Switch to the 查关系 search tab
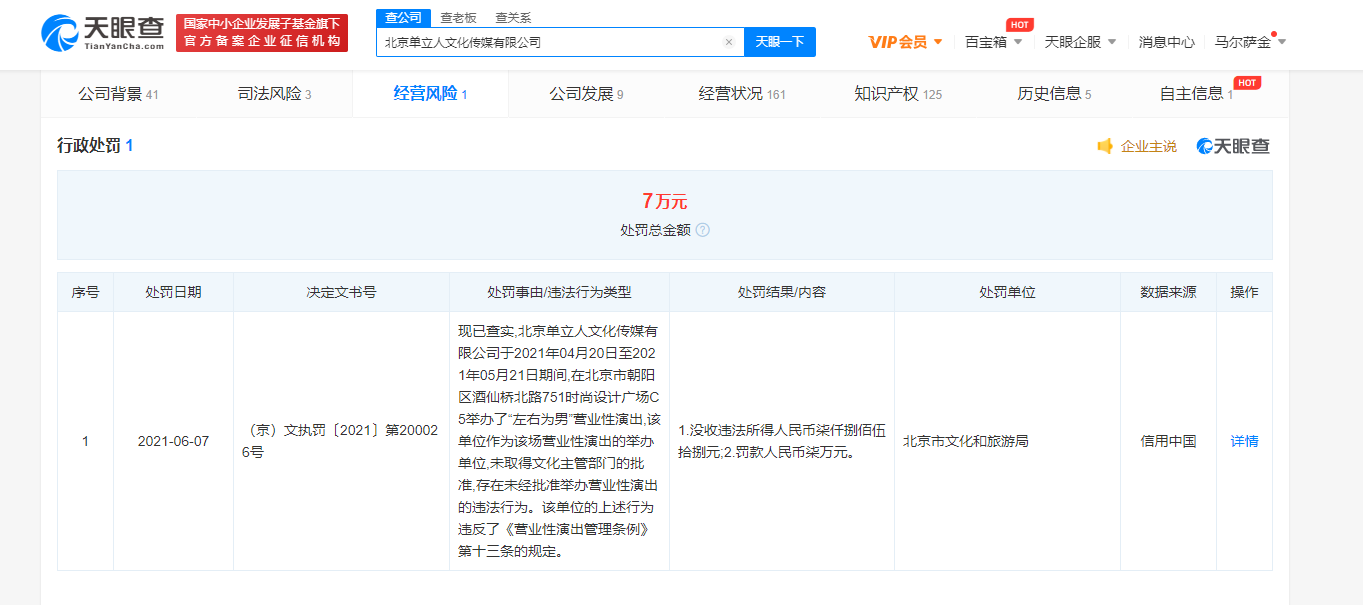 pos(513,18)
